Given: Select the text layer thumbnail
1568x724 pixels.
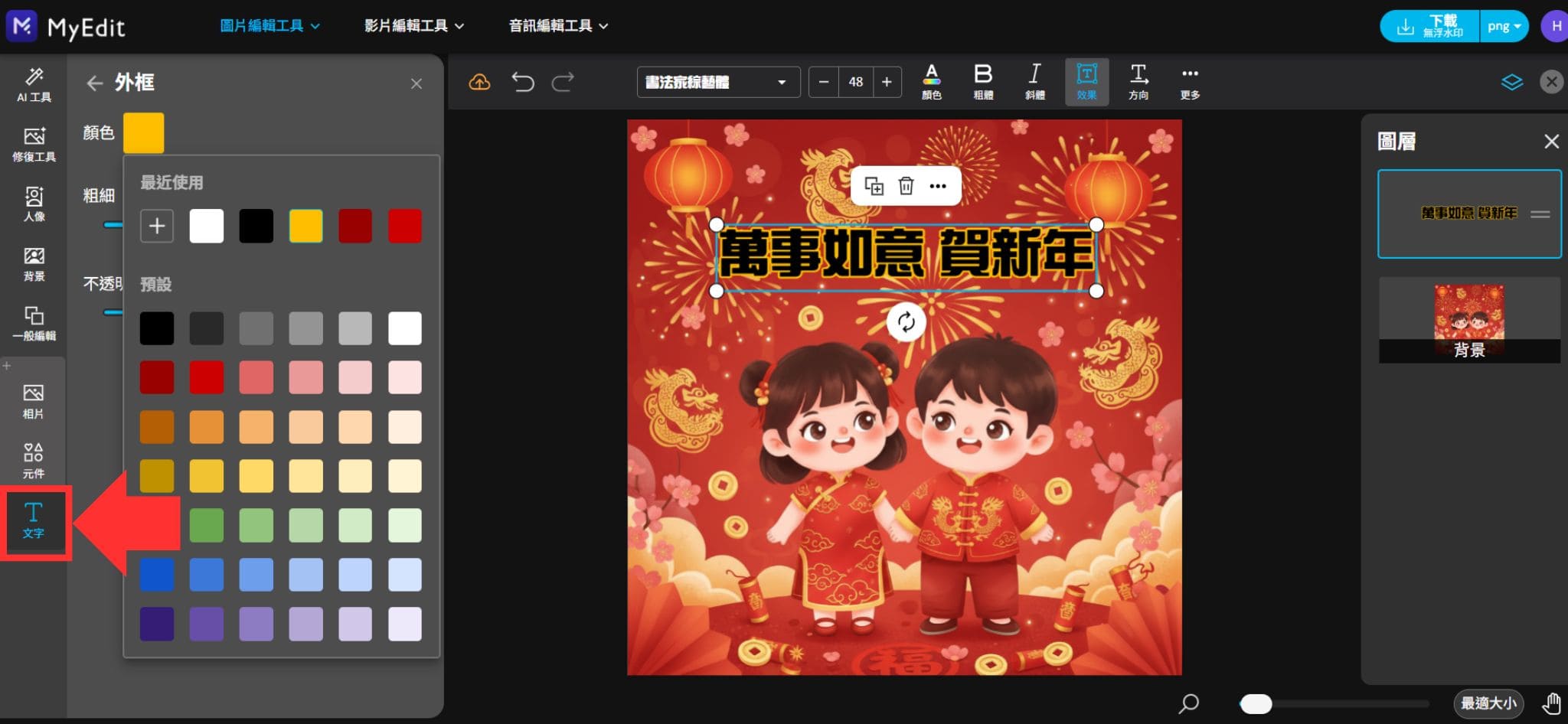Looking at the screenshot, I should pyautogui.click(x=1469, y=214).
